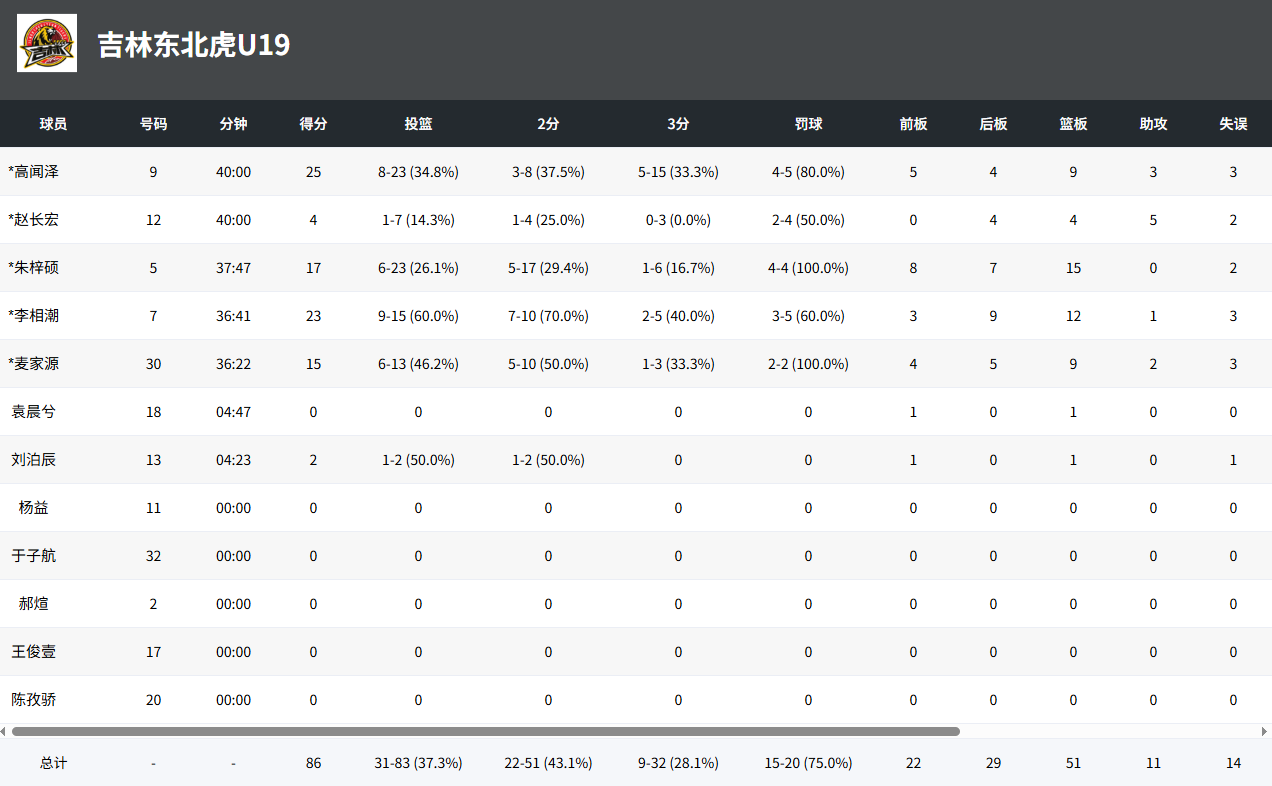The image size is (1272, 786).
Task: Click the 号码 column header
Action: coord(153,124)
